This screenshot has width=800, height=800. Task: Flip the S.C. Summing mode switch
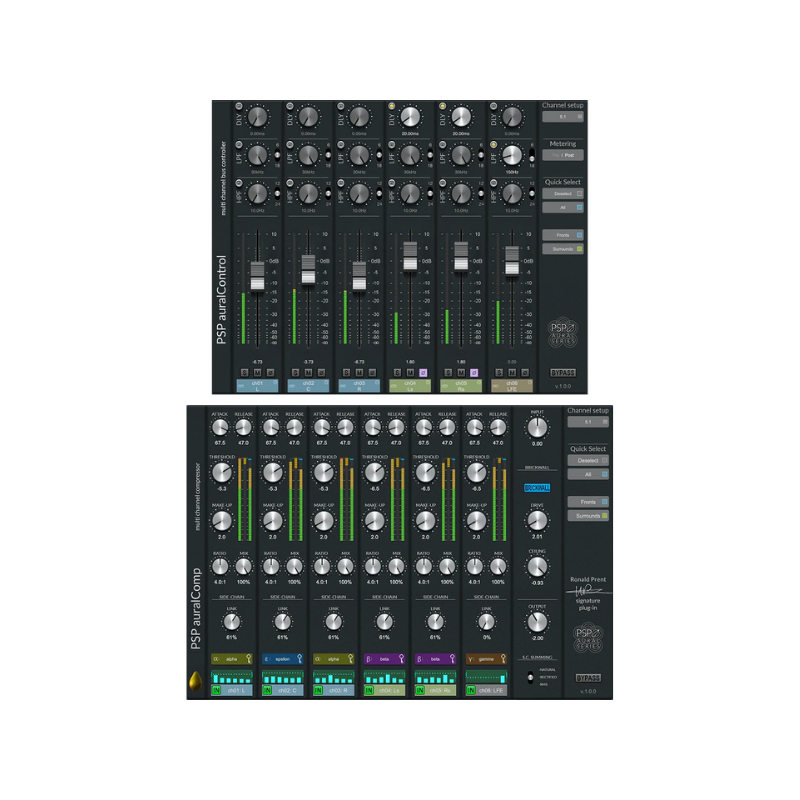click(x=530, y=677)
